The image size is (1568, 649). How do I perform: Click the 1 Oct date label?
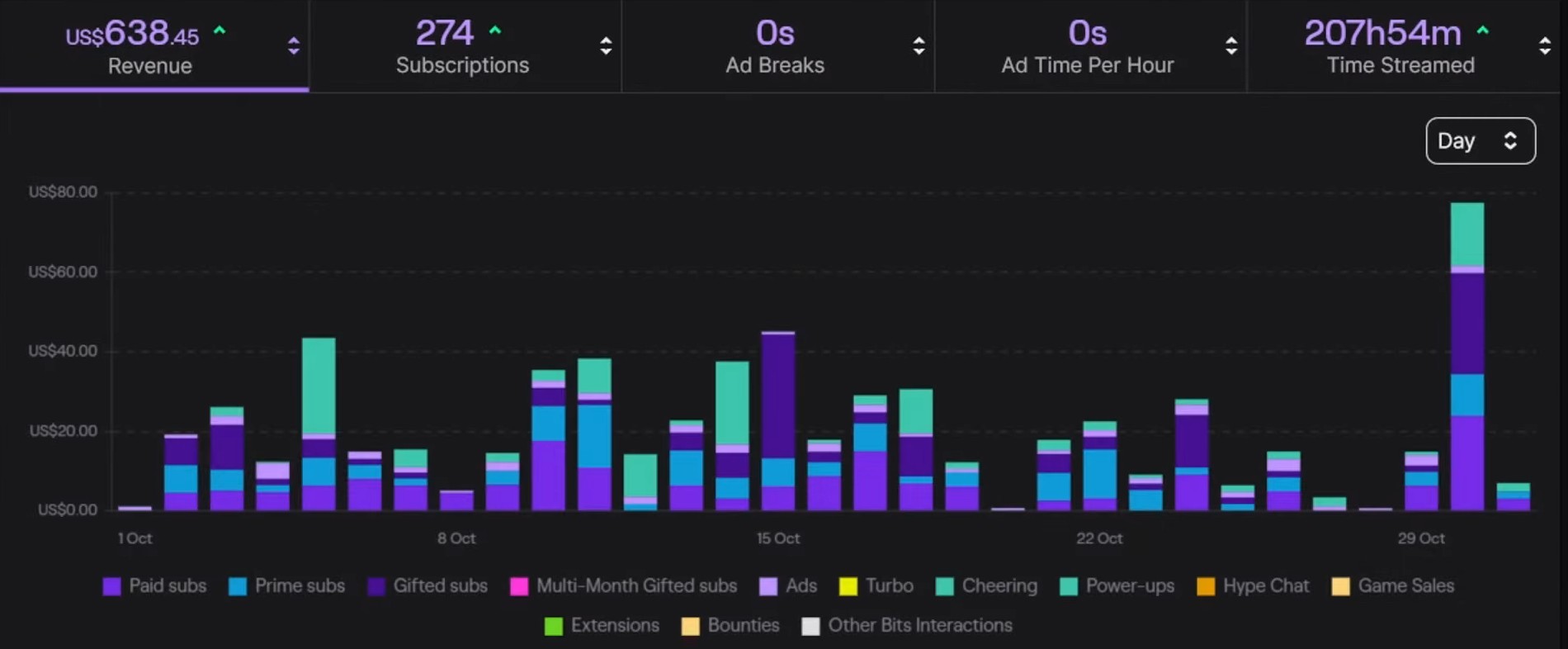point(135,538)
